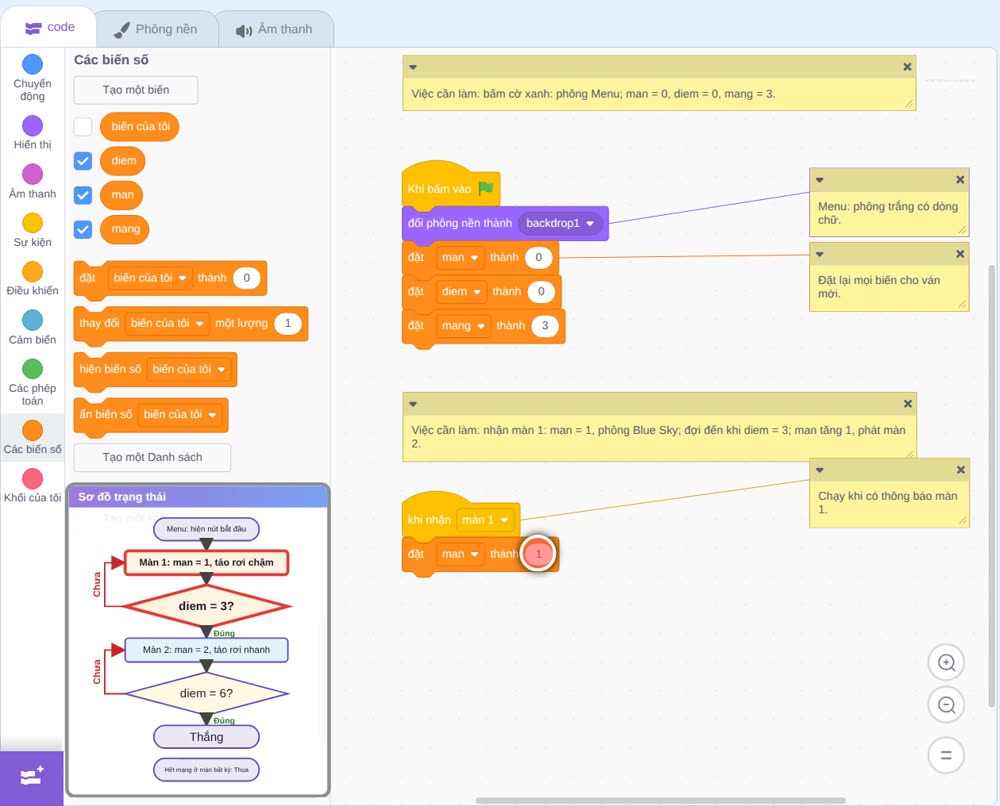Click the workspace vertical scrollbar
1000x806 pixels.
point(991,486)
